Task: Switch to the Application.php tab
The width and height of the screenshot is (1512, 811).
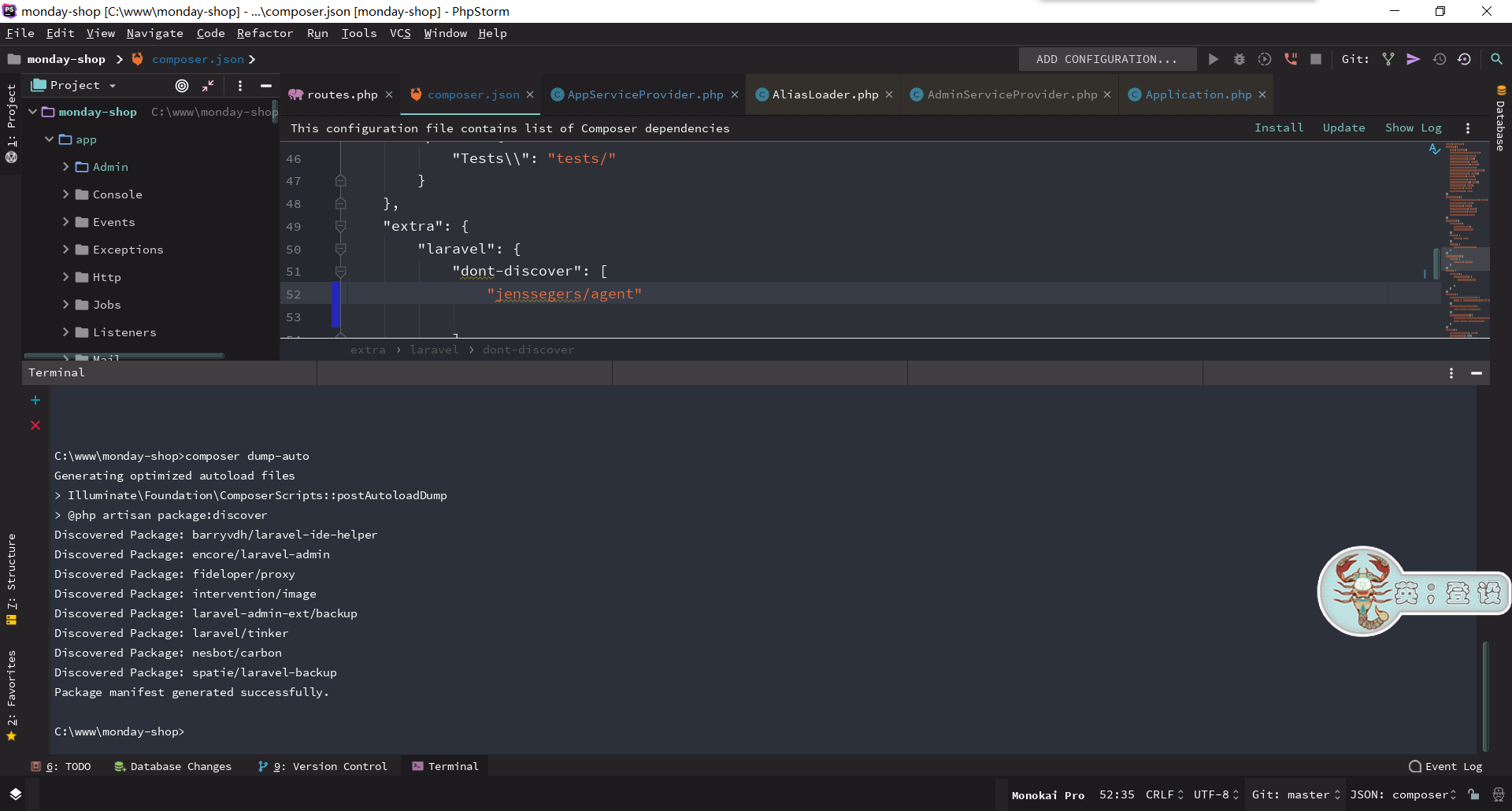Action: [1198, 94]
